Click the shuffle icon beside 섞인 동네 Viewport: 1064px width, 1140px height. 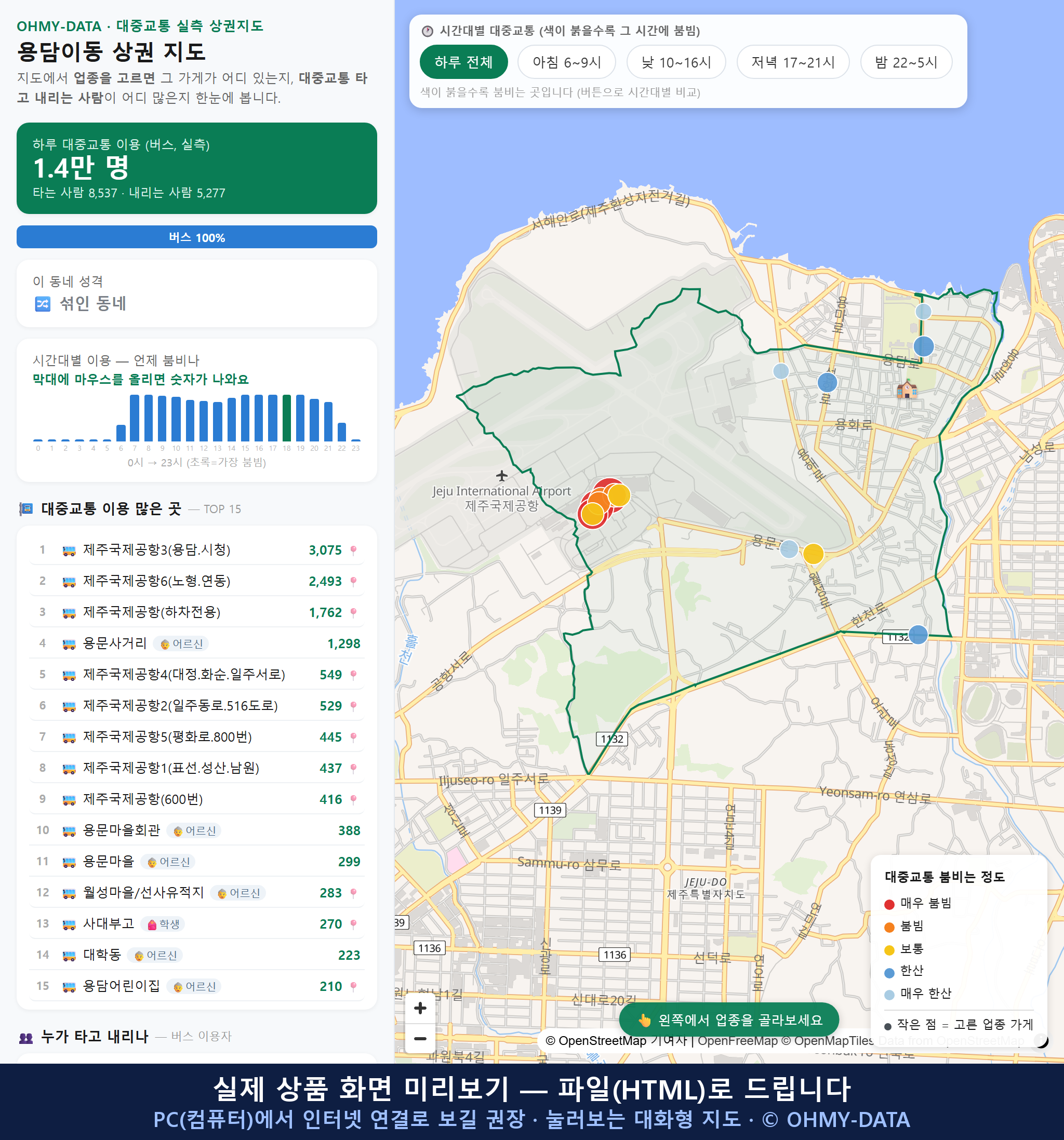(43, 304)
